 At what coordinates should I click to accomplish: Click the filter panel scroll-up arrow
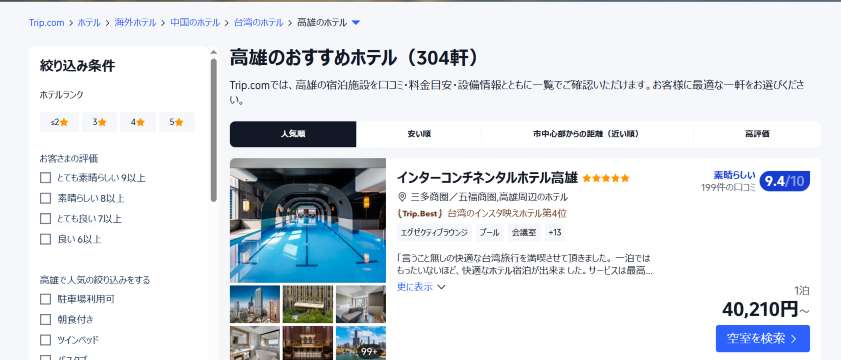(x=213, y=52)
